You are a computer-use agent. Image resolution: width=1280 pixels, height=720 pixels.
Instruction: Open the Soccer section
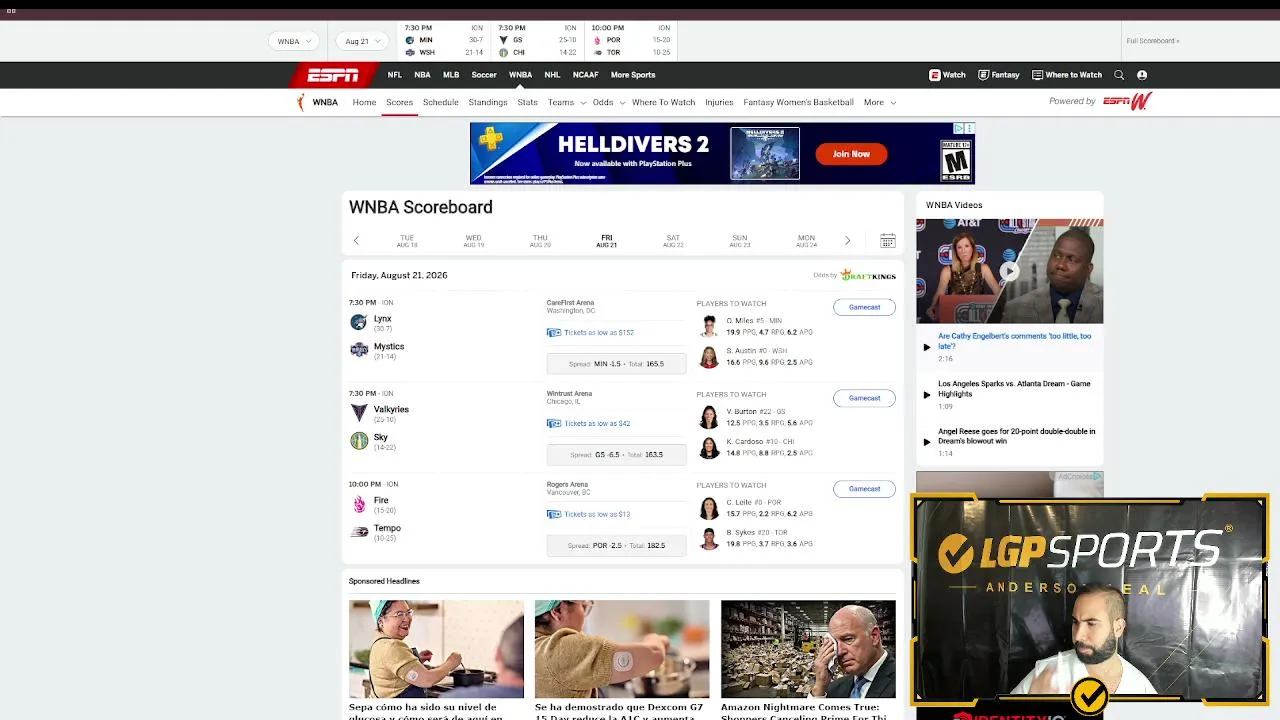pos(484,75)
